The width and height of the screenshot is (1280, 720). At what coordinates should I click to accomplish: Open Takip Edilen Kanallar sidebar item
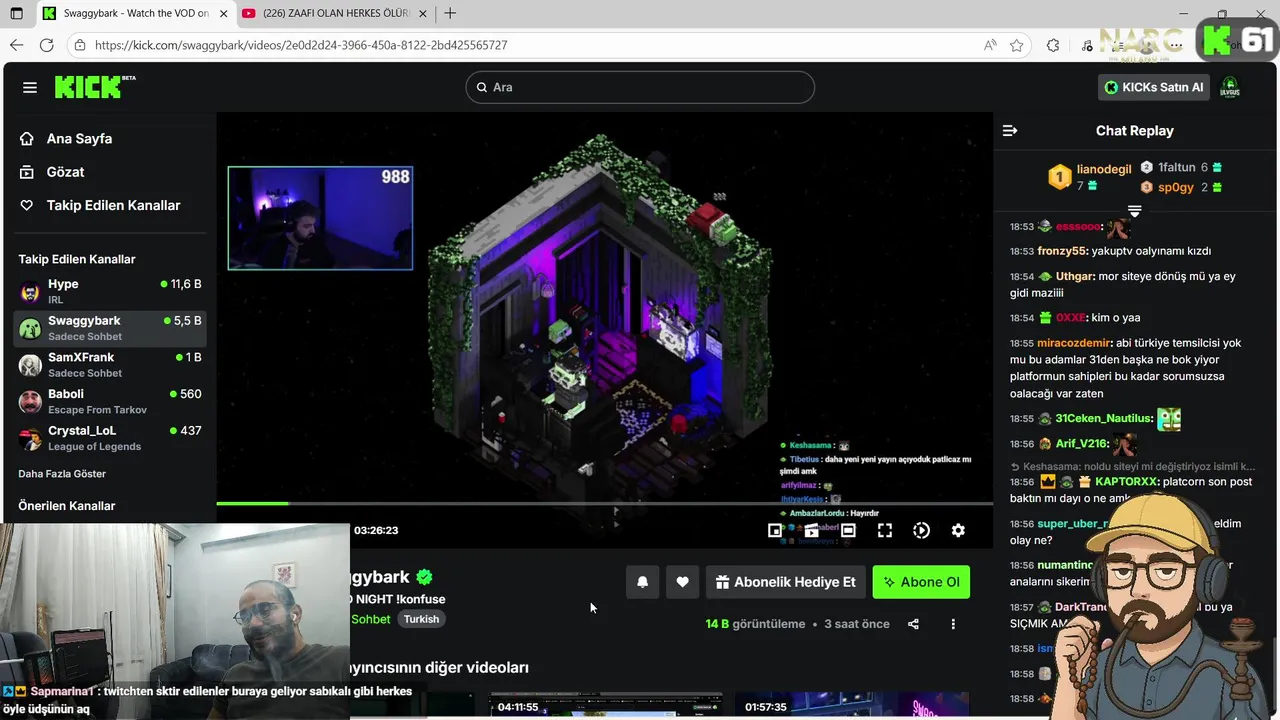click(113, 205)
